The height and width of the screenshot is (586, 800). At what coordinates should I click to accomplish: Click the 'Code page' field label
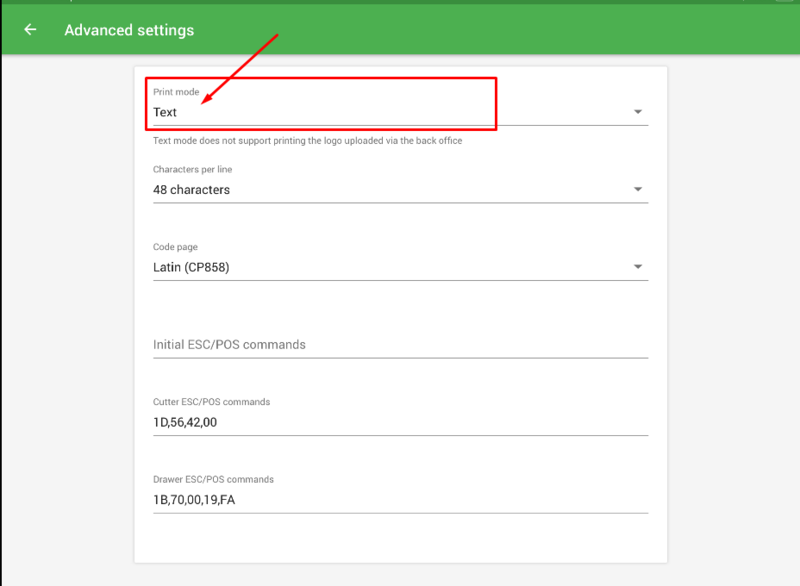(x=175, y=247)
